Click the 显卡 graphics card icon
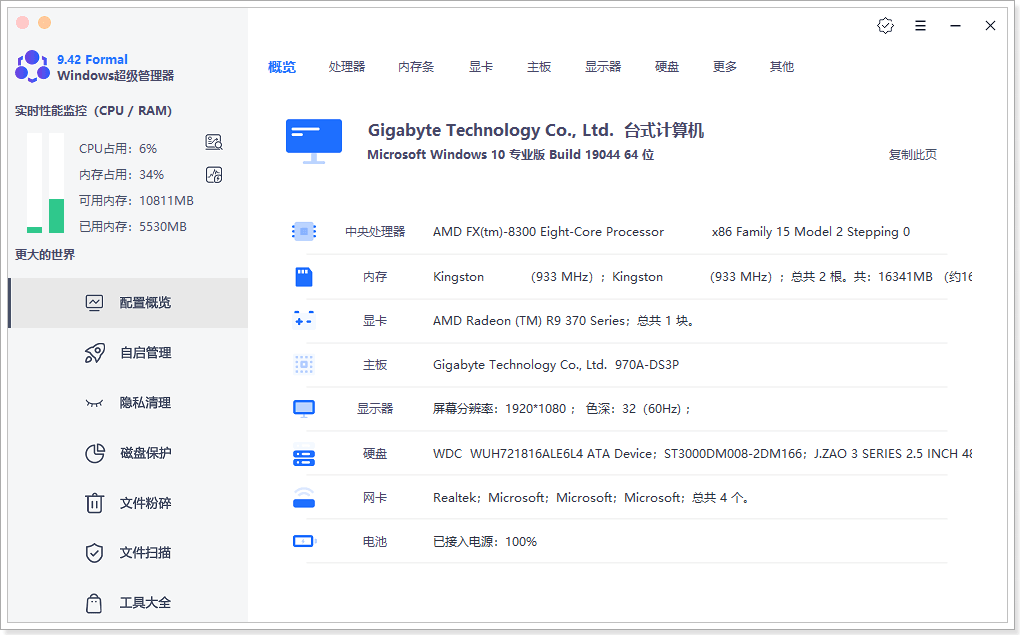 (304, 320)
